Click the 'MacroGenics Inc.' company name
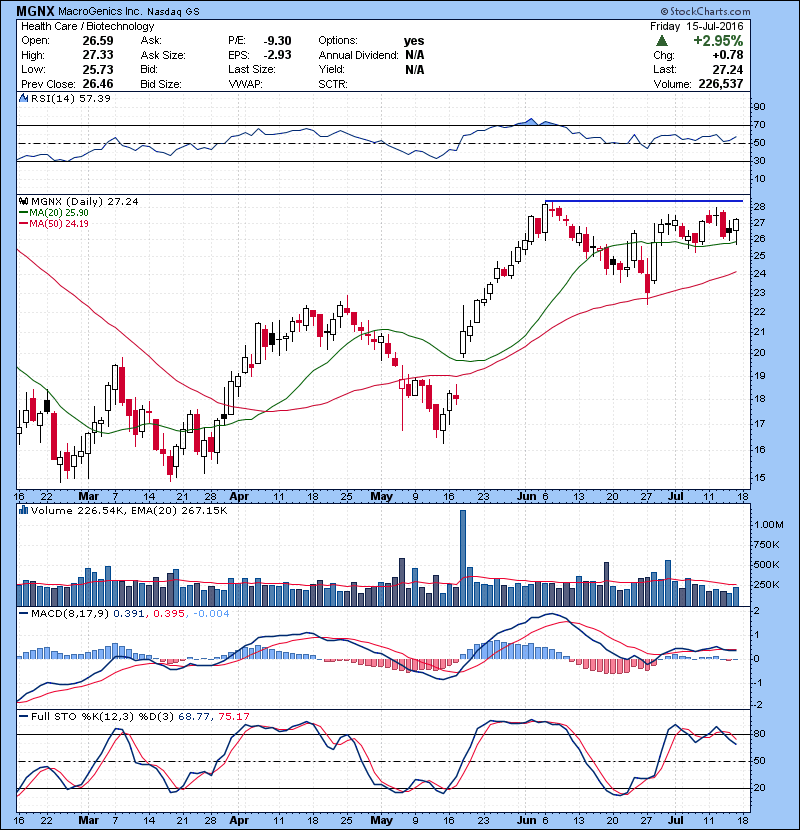The width and height of the screenshot is (800, 830). [x=100, y=11]
